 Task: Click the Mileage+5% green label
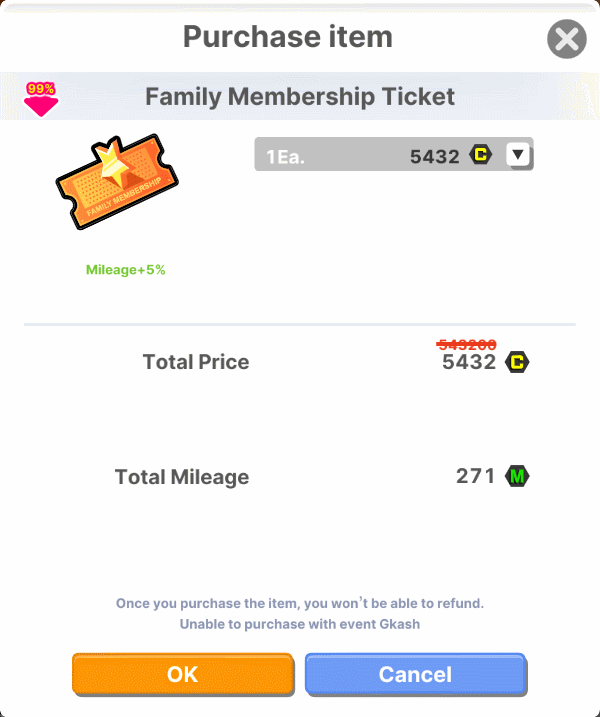(x=125, y=270)
